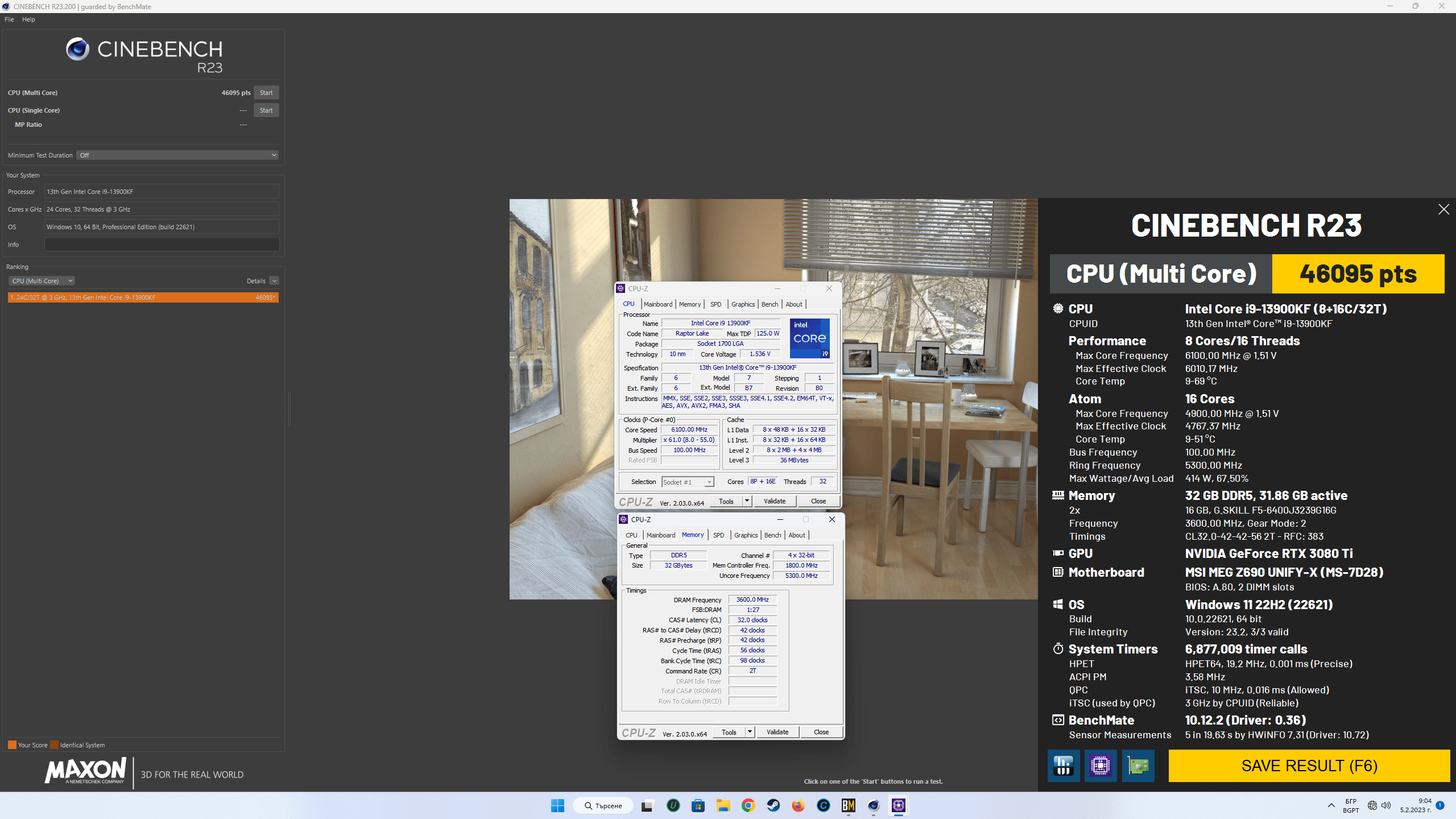Switch to Memory tab in top CPU-Z window
Viewport: 1456px width, 819px height.
click(690, 304)
